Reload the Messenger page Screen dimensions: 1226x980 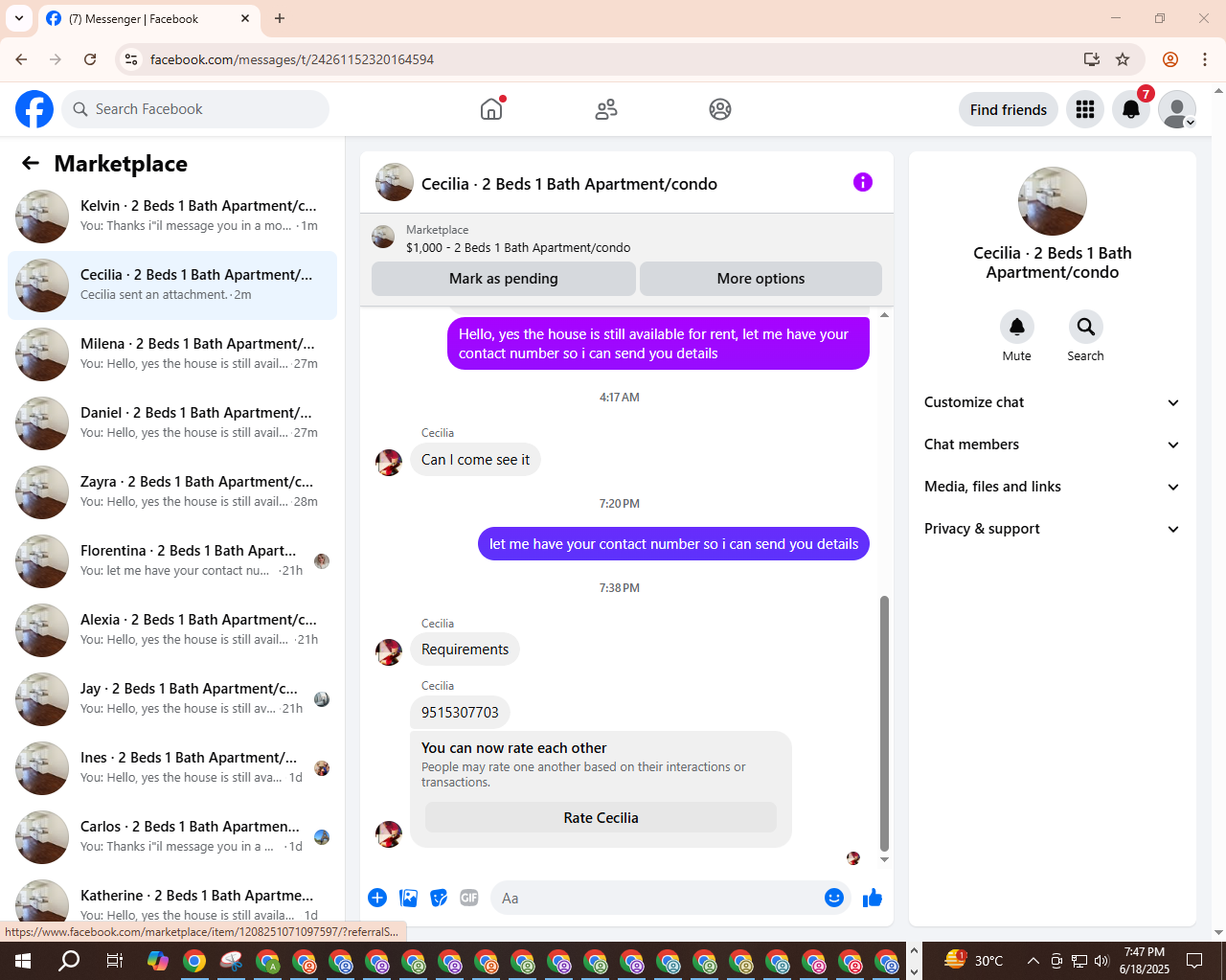coord(90,59)
